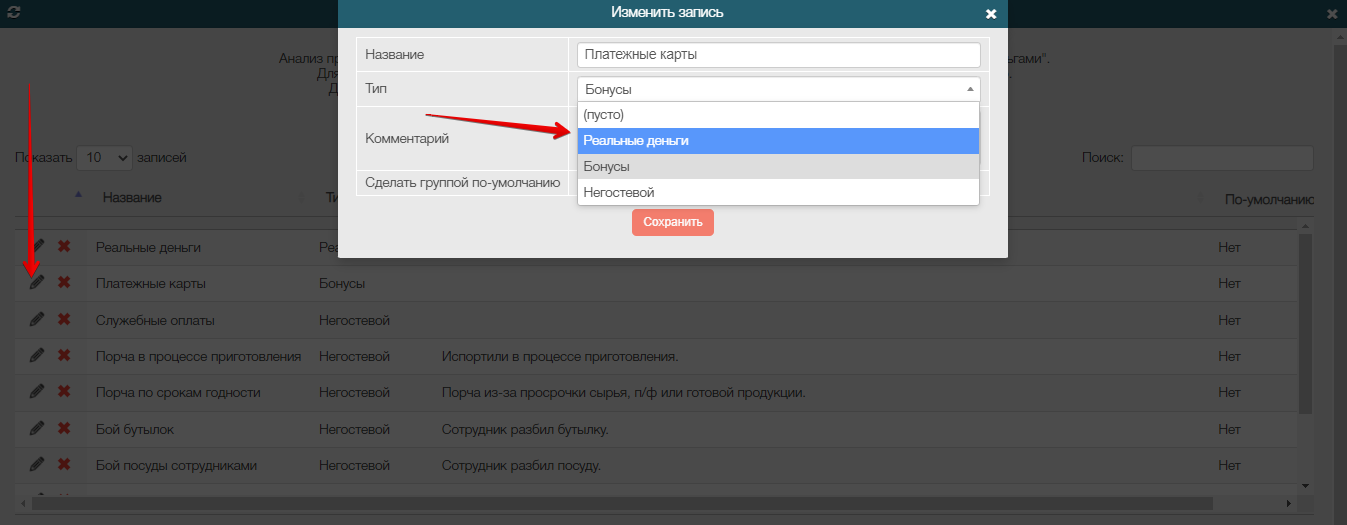Edit the Реальные деньги row with pencil icon

(x=37, y=246)
